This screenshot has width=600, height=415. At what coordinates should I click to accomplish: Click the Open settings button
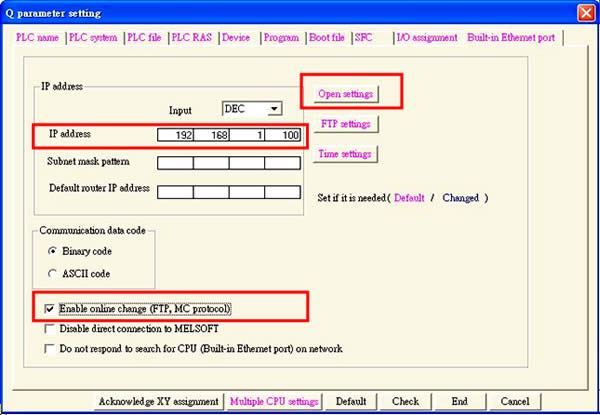pyautogui.click(x=346, y=94)
